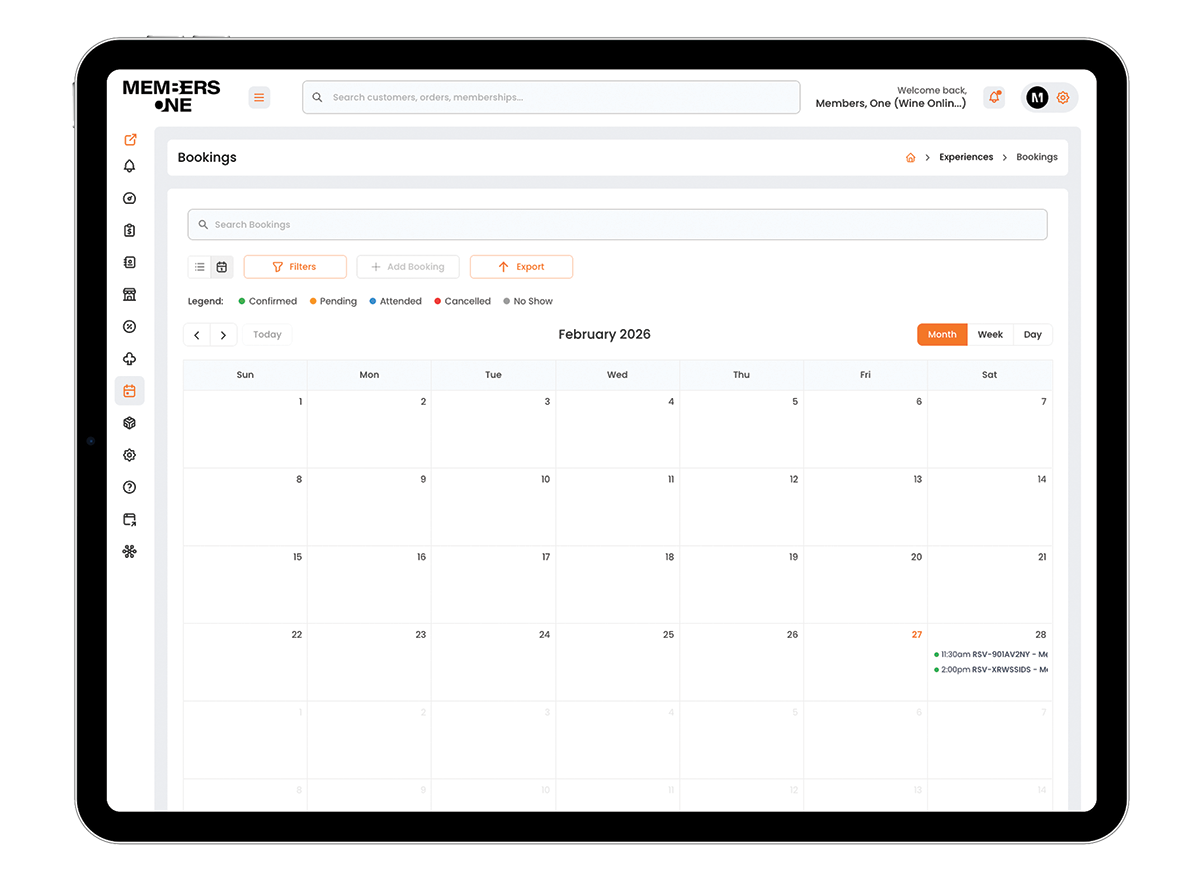Open the Filters panel
The height and width of the screenshot is (873, 1200).
tap(295, 267)
